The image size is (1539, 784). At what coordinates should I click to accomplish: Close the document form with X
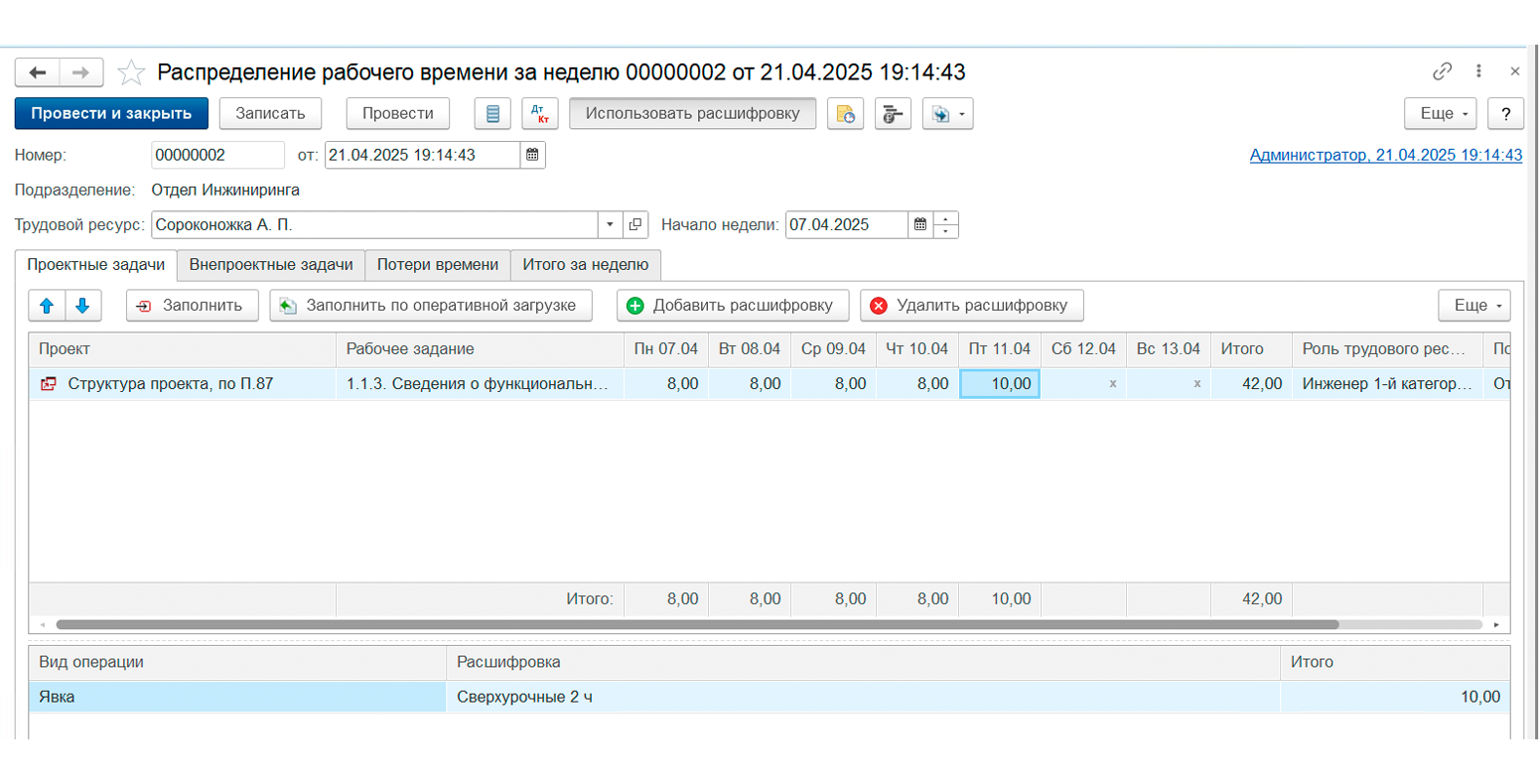pos(1514,71)
